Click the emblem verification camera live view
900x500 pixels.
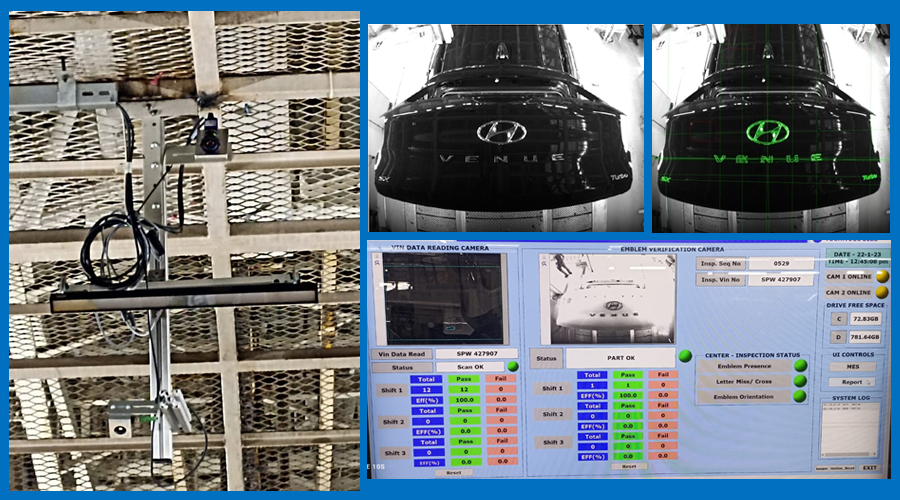tap(612, 299)
